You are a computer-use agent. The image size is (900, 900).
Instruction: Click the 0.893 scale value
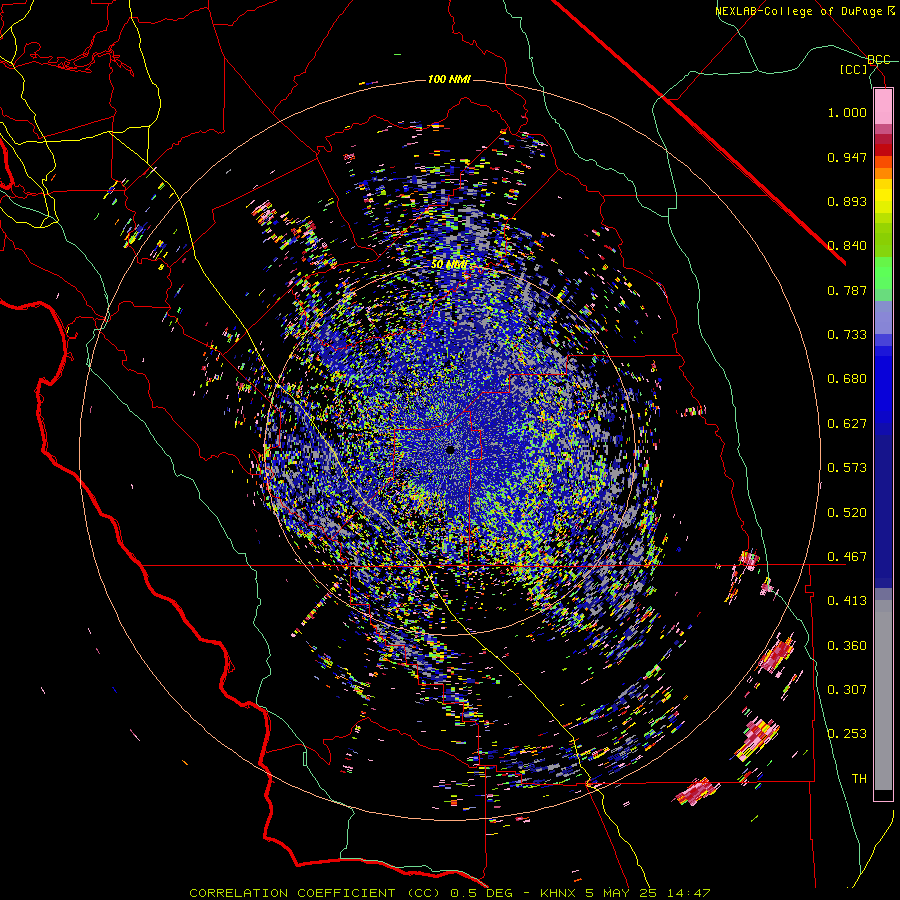point(847,201)
